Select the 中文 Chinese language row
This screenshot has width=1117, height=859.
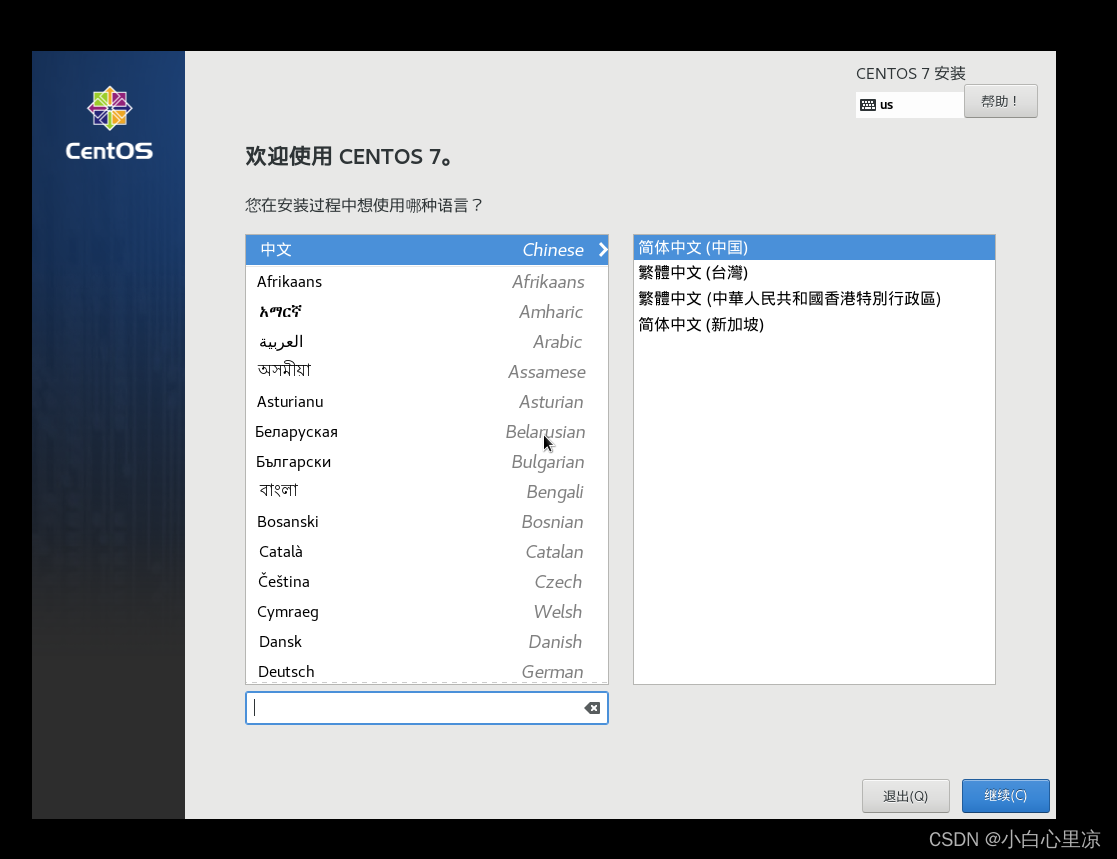click(x=427, y=250)
